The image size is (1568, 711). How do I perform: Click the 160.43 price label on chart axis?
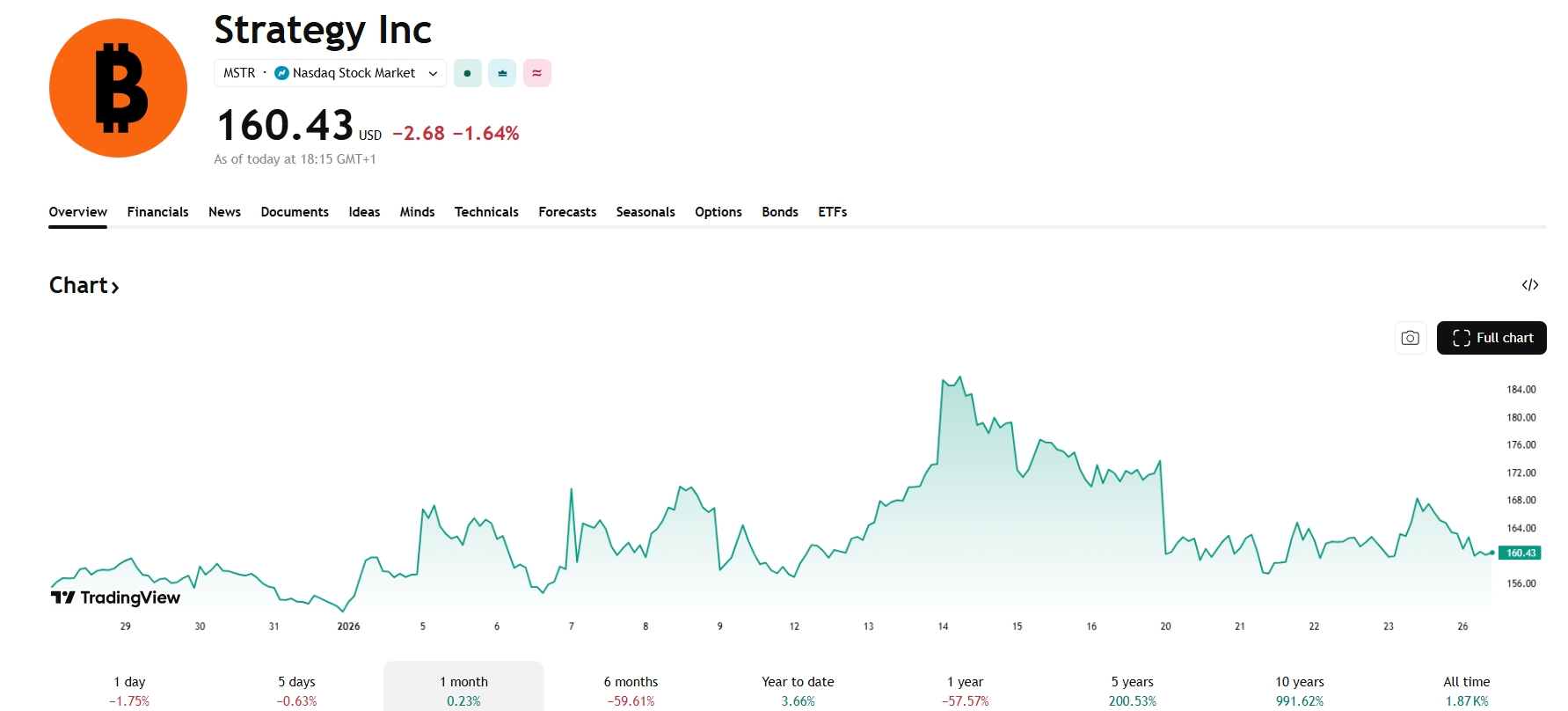1520,553
